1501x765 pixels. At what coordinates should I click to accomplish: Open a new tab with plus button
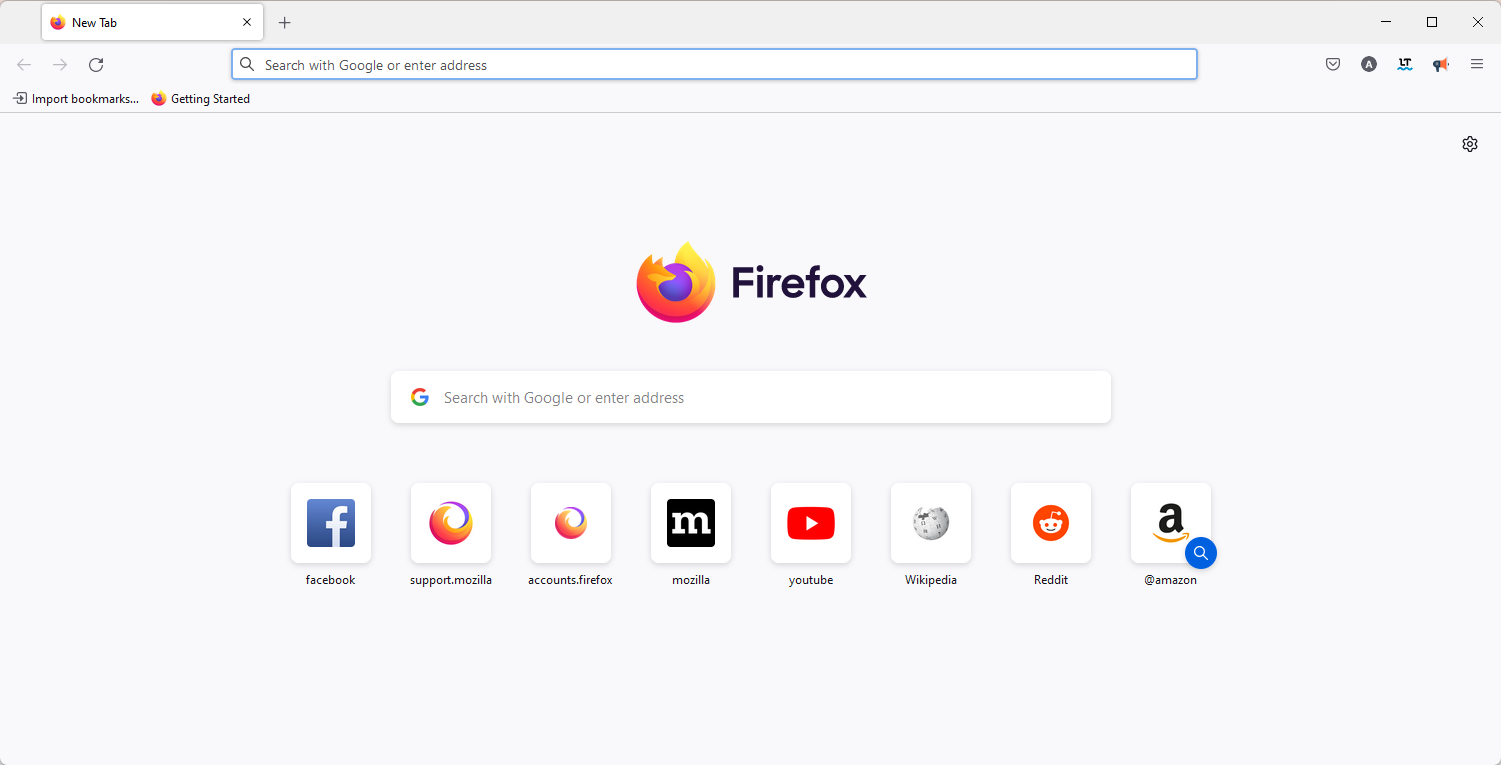pos(285,22)
